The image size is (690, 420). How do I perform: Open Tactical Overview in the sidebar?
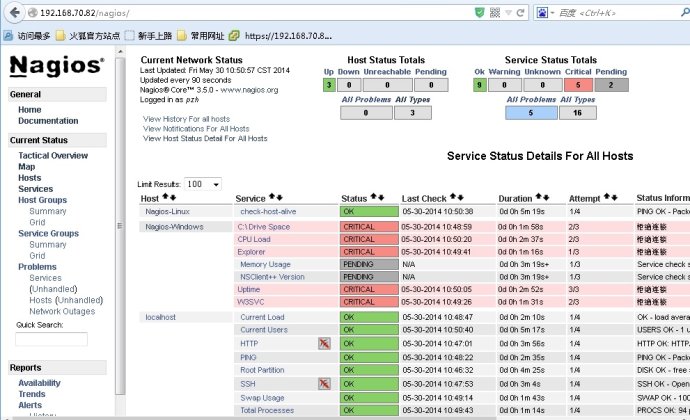point(53,155)
